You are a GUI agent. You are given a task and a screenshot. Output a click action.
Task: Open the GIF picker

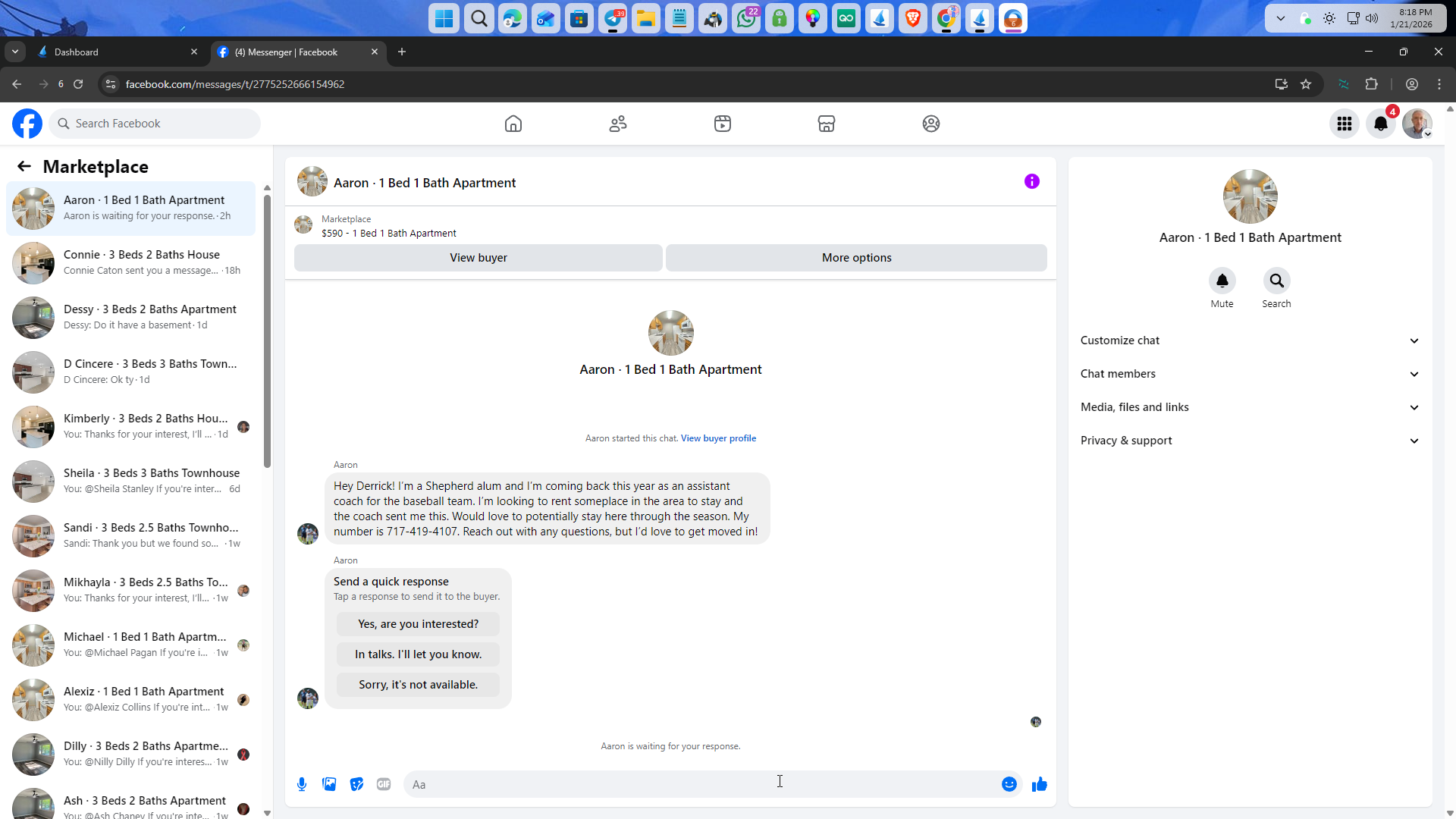tap(384, 784)
